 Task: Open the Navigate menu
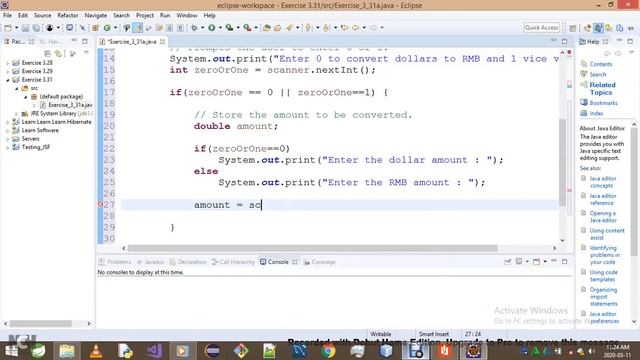(96, 15)
